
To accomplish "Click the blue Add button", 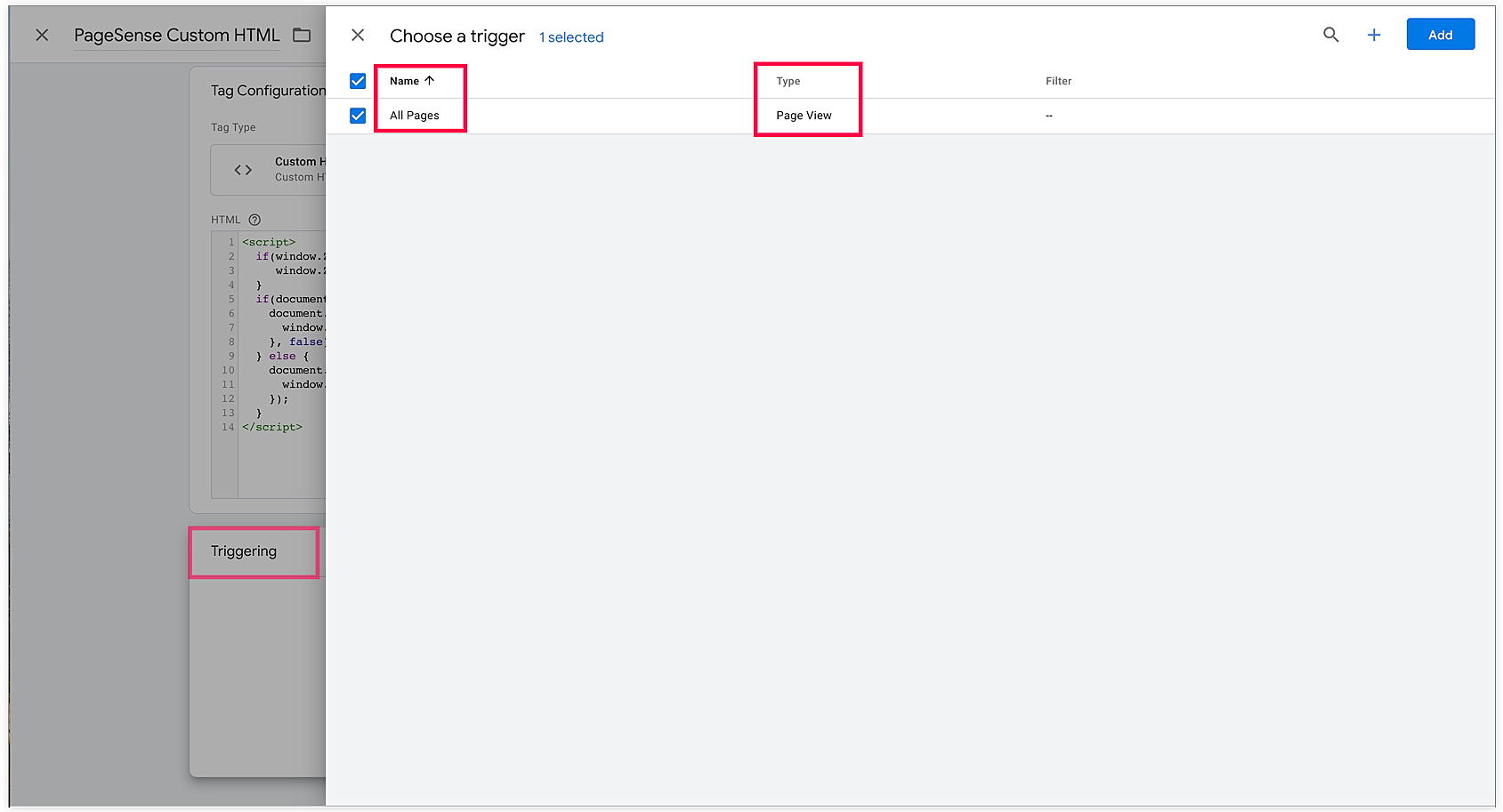I will pyautogui.click(x=1441, y=35).
